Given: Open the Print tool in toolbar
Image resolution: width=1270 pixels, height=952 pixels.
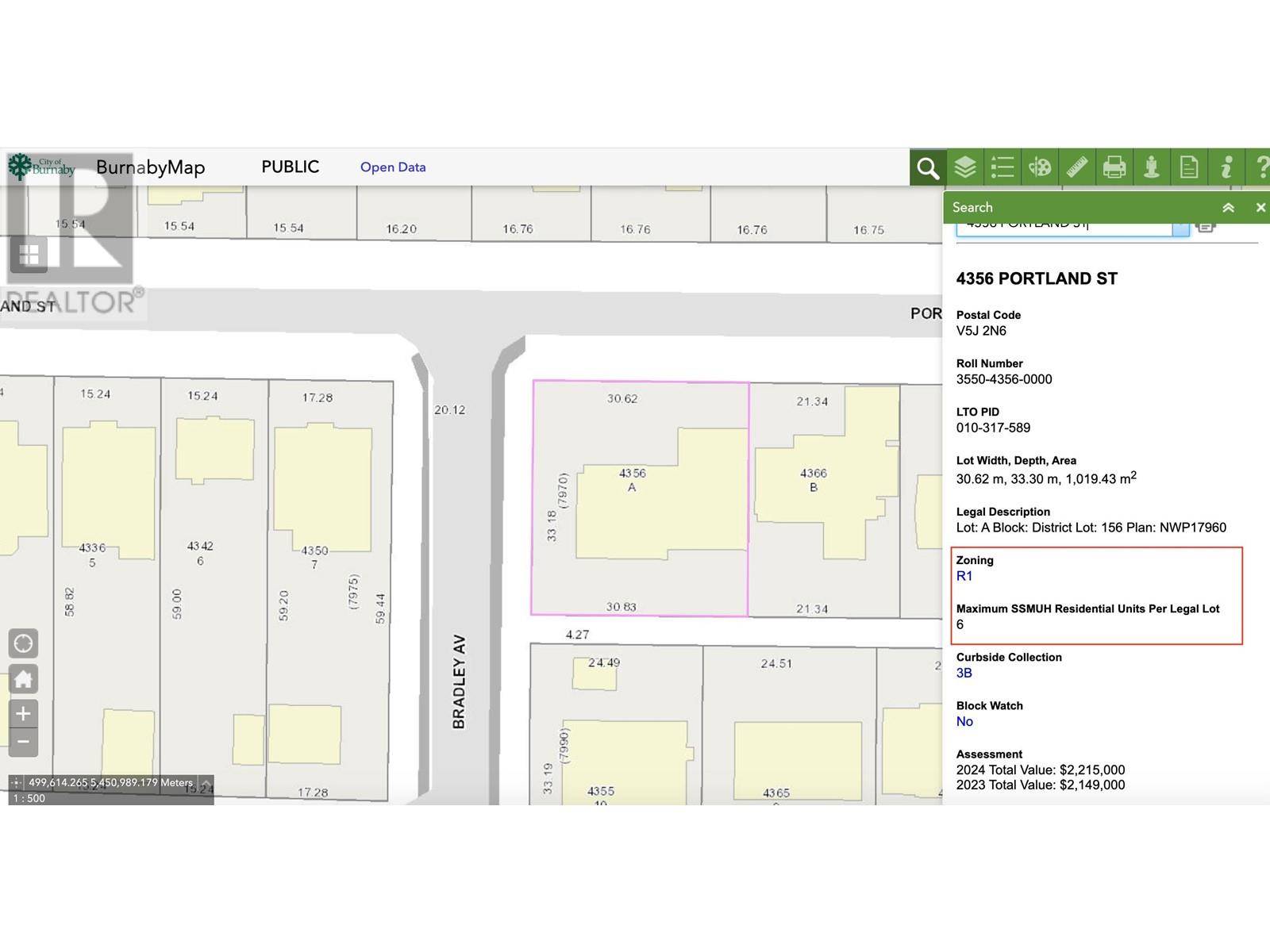Looking at the screenshot, I should point(1114,167).
